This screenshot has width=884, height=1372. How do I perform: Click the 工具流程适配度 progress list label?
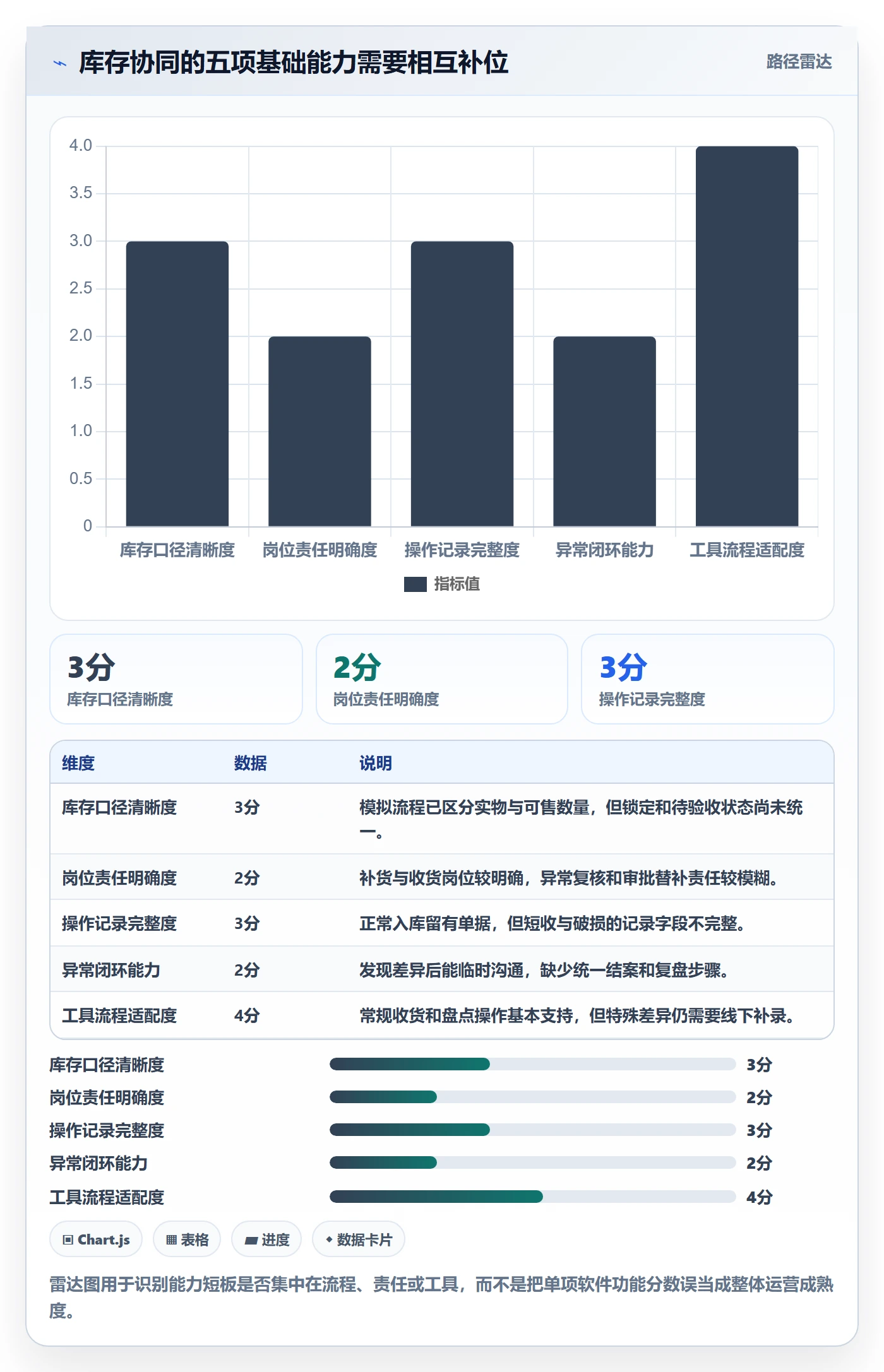pyautogui.click(x=107, y=1197)
